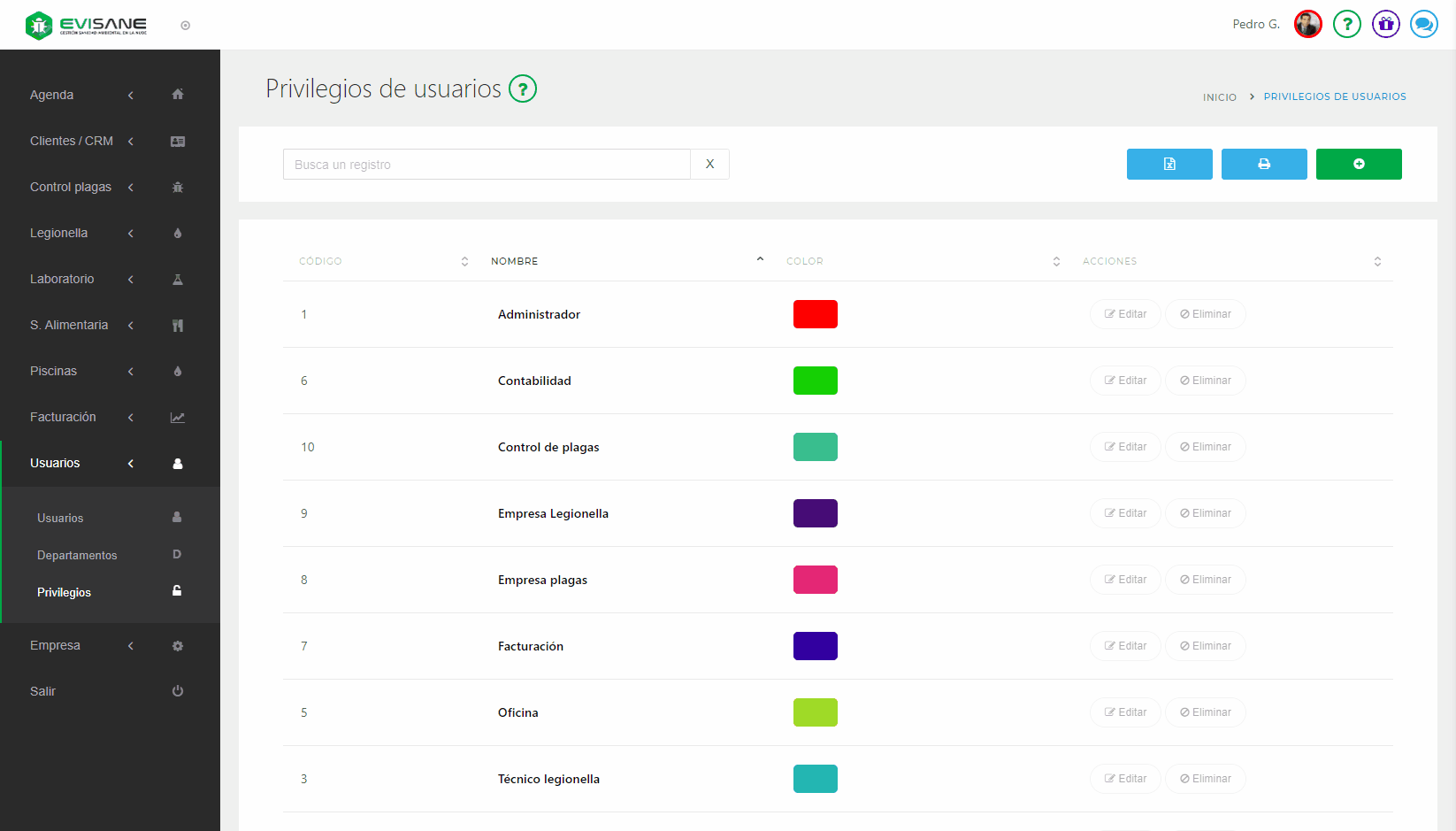Open the Facturación chart icon
This screenshot has height=831, width=1456.
pyautogui.click(x=178, y=417)
